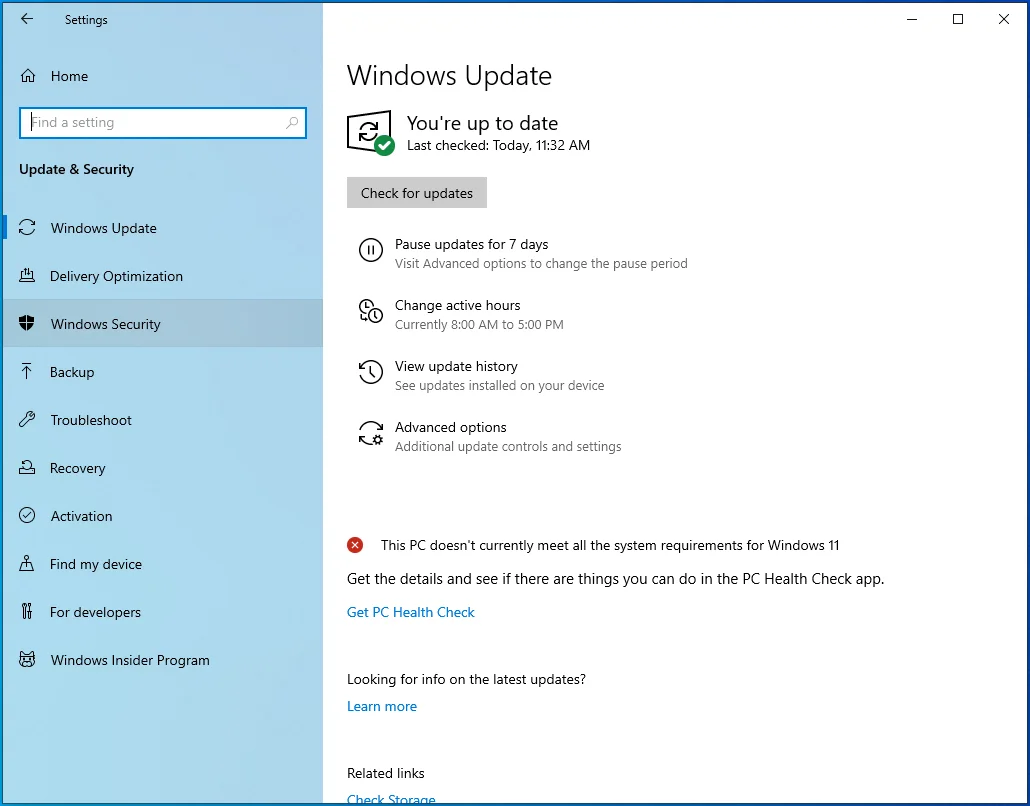Click the Check Storage link
The height and width of the screenshot is (806, 1030).
(391, 799)
